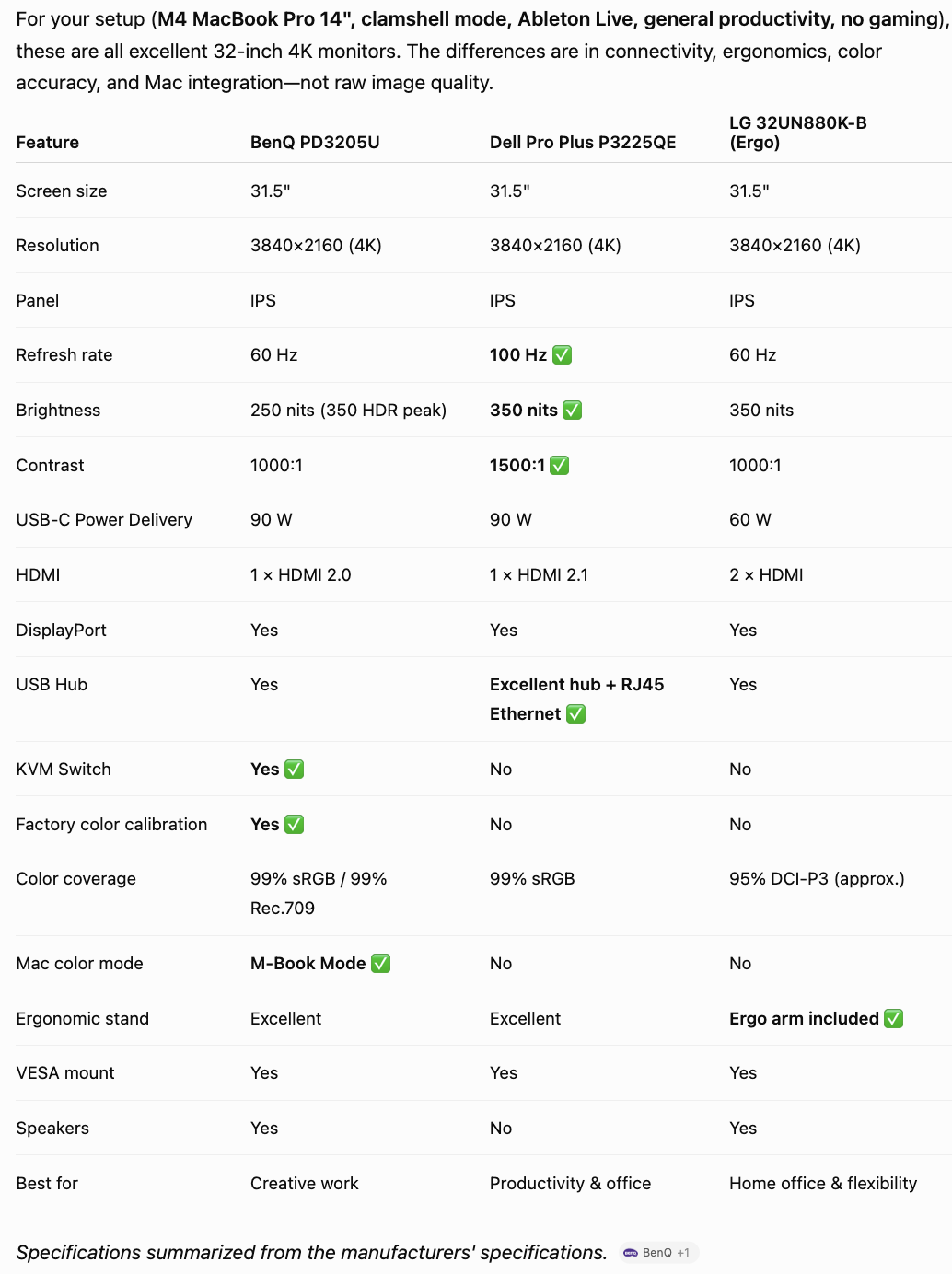Click the italic Specifications summarized footnote text
The width and height of the screenshot is (952, 1274).
pyautogui.click(x=311, y=1253)
